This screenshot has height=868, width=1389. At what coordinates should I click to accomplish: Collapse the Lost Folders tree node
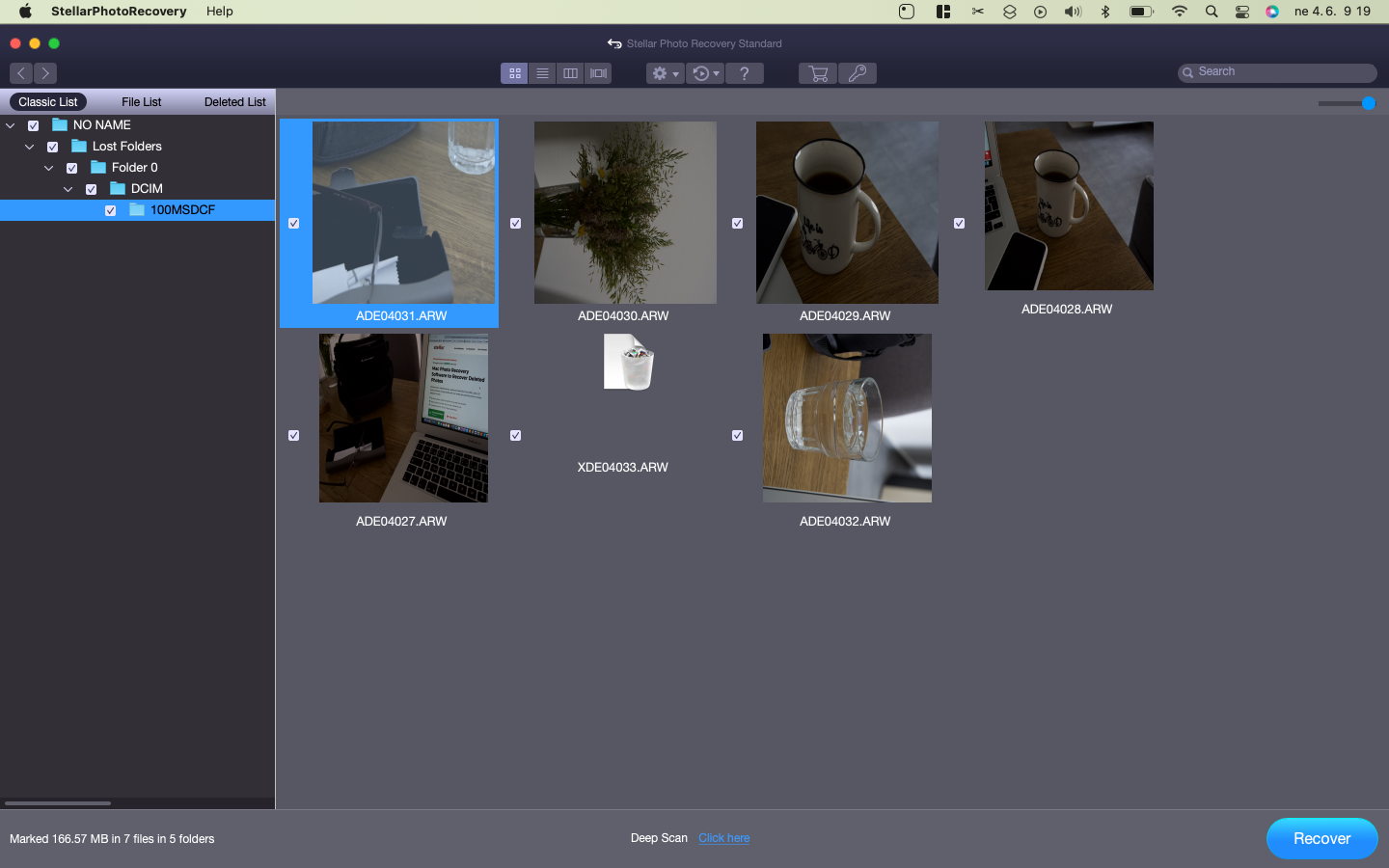tap(30, 147)
